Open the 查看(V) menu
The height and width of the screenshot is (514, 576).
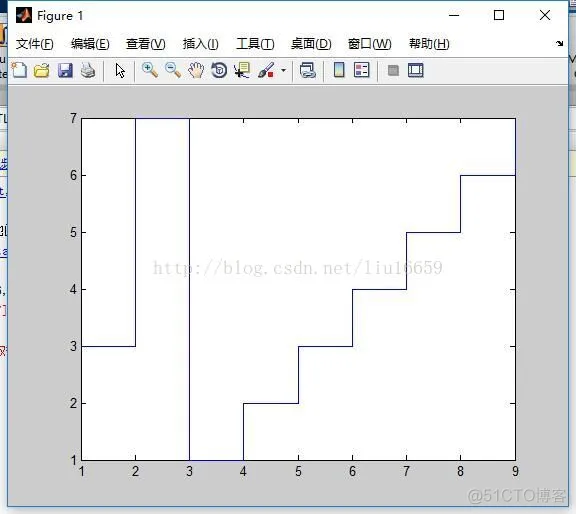coord(145,44)
